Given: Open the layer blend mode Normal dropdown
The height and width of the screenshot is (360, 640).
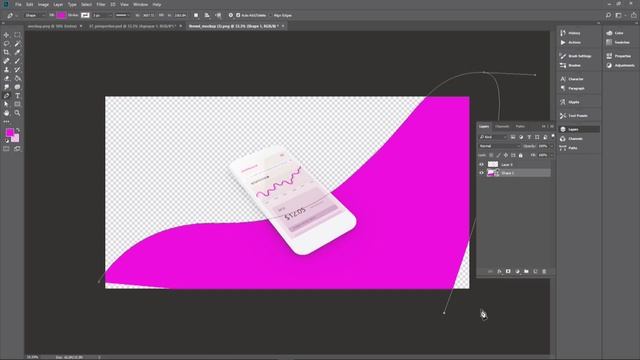Looking at the screenshot, I should (499, 146).
